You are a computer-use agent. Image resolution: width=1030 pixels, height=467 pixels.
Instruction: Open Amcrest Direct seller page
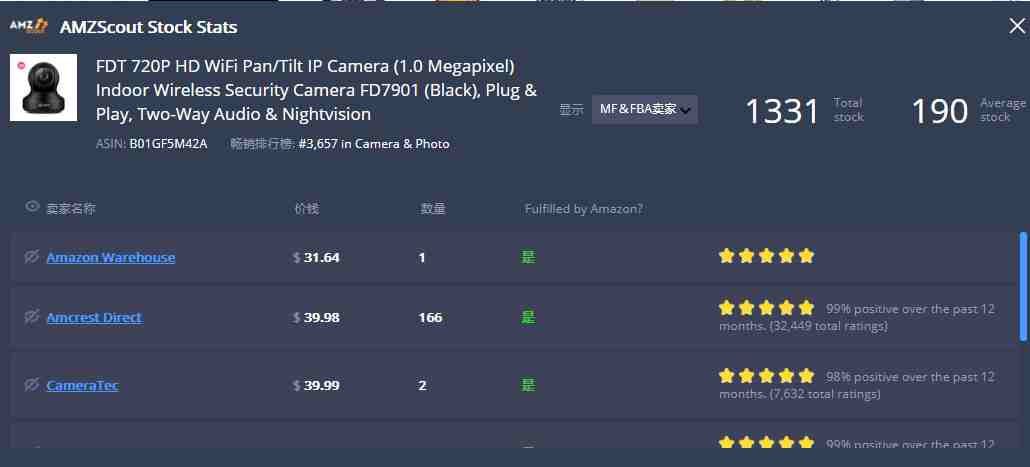tap(94, 317)
